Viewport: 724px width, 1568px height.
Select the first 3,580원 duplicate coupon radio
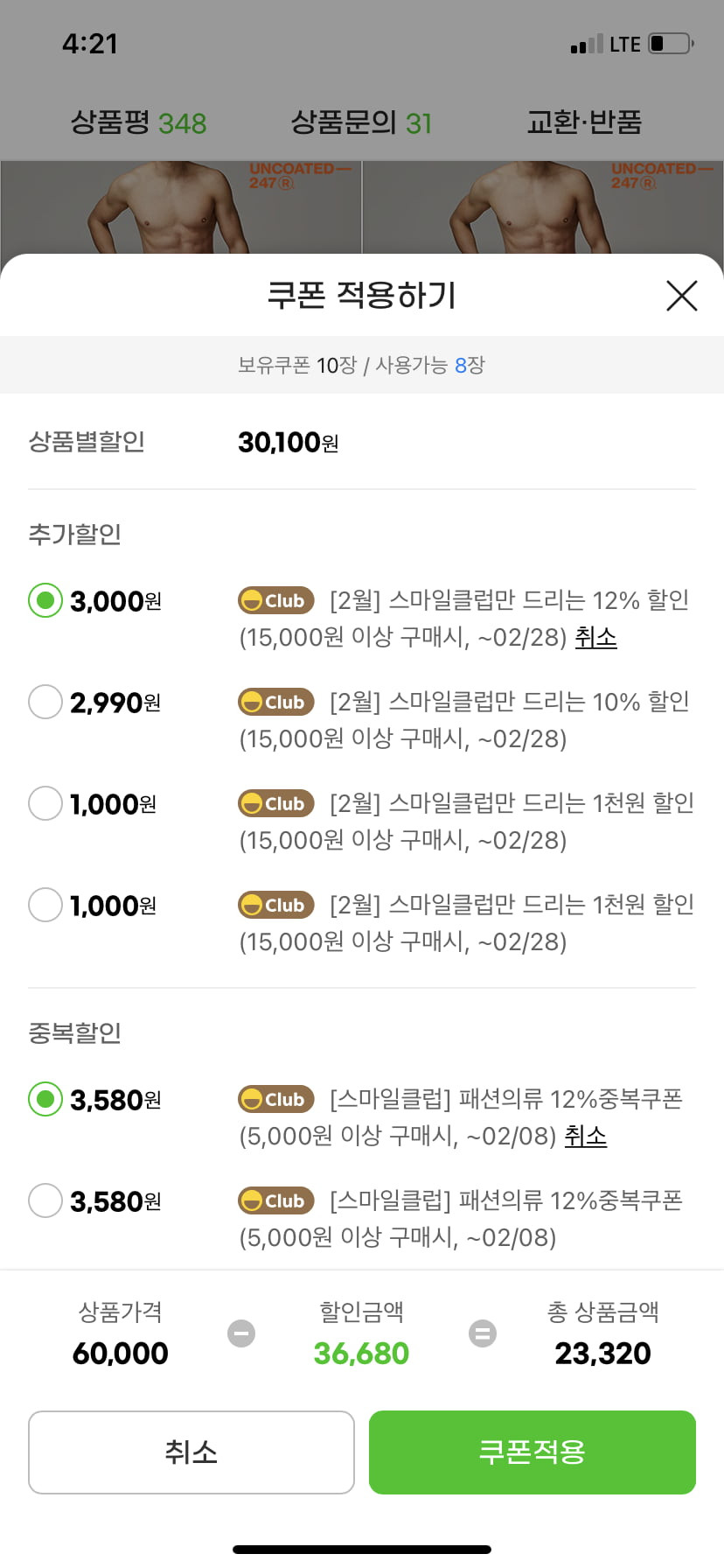(x=45, y=1099)
